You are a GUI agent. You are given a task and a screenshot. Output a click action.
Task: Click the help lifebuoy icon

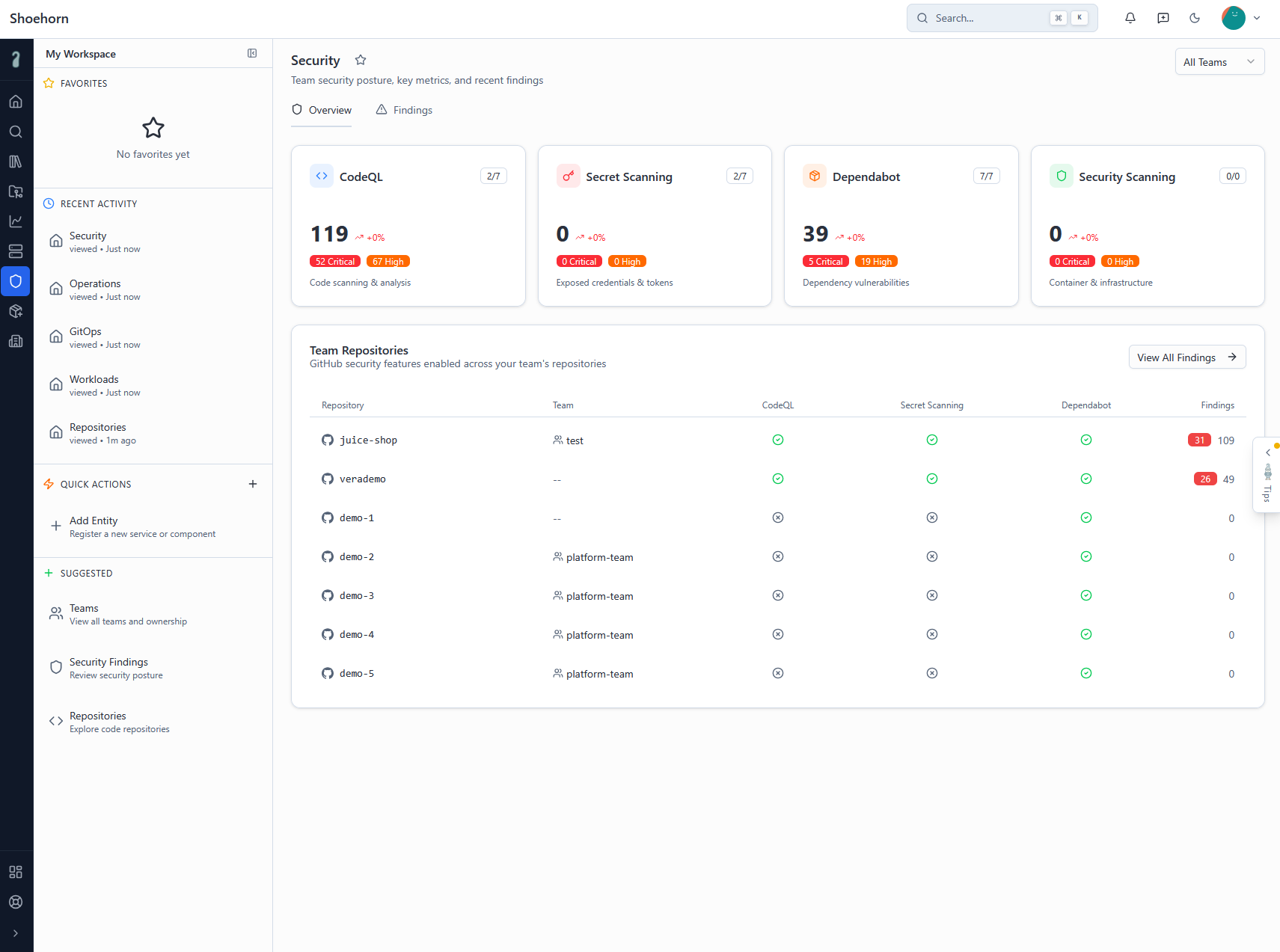click(x=16, y=902)
